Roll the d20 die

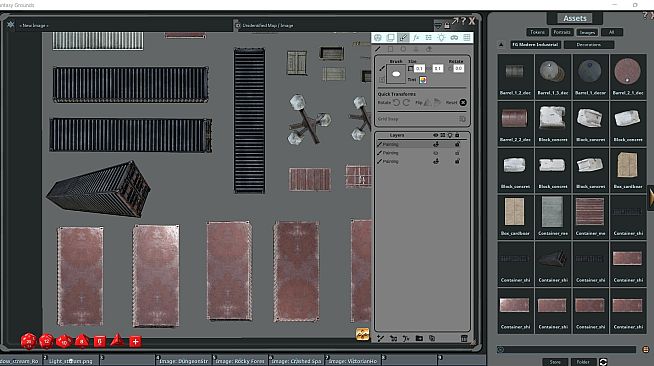coord(28,341)
